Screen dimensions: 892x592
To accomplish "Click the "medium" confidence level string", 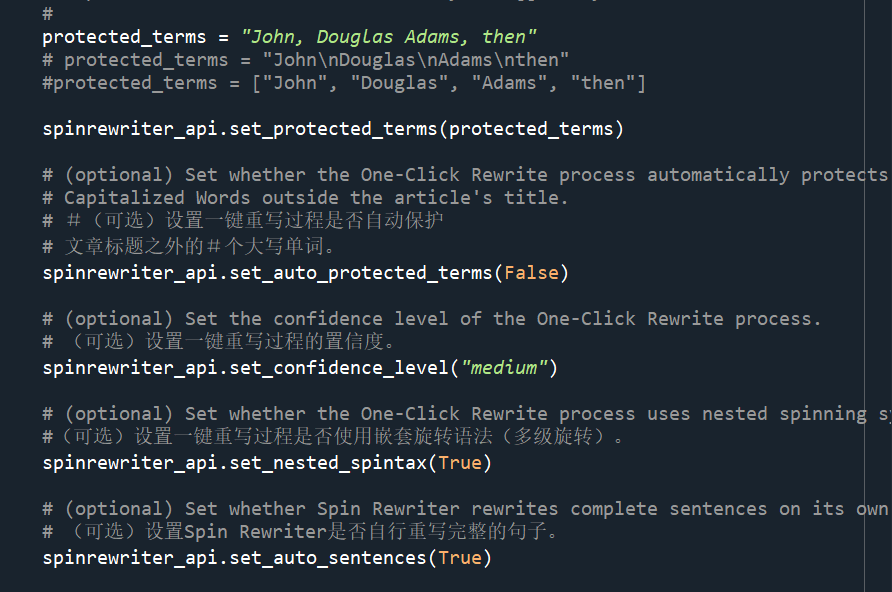I will [x=504, y=367].
